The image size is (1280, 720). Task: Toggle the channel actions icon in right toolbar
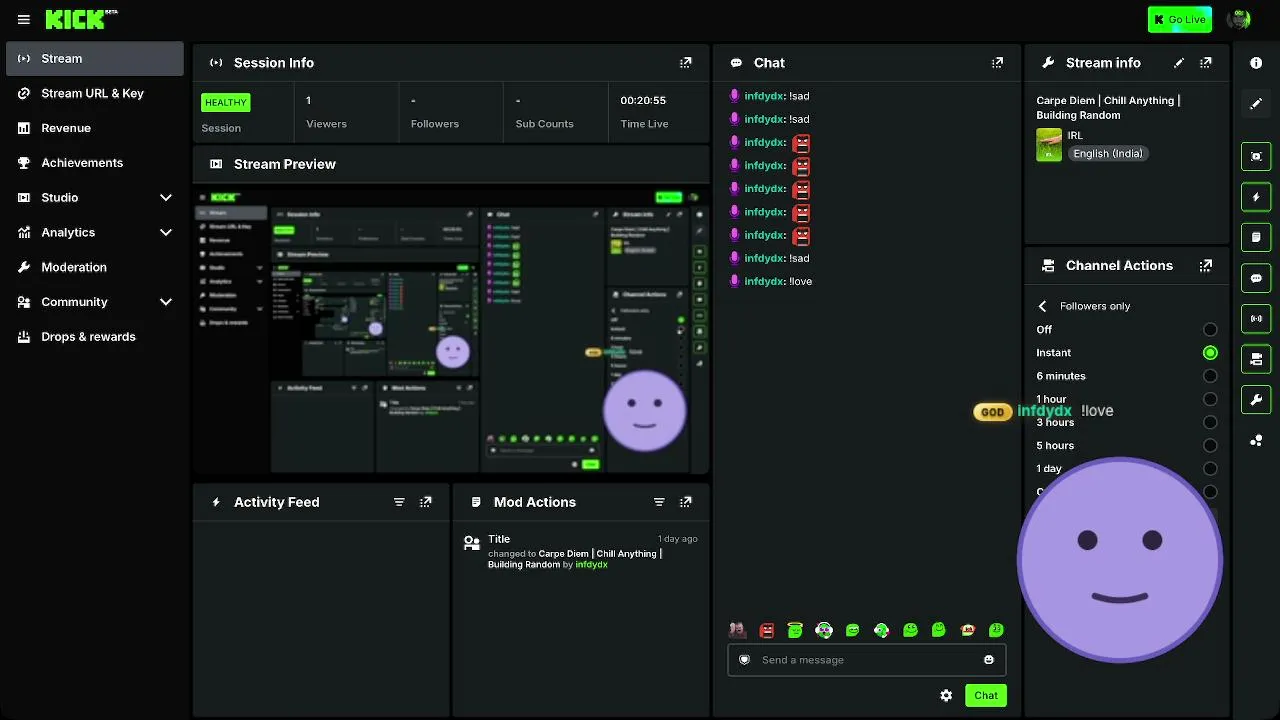1256,359
